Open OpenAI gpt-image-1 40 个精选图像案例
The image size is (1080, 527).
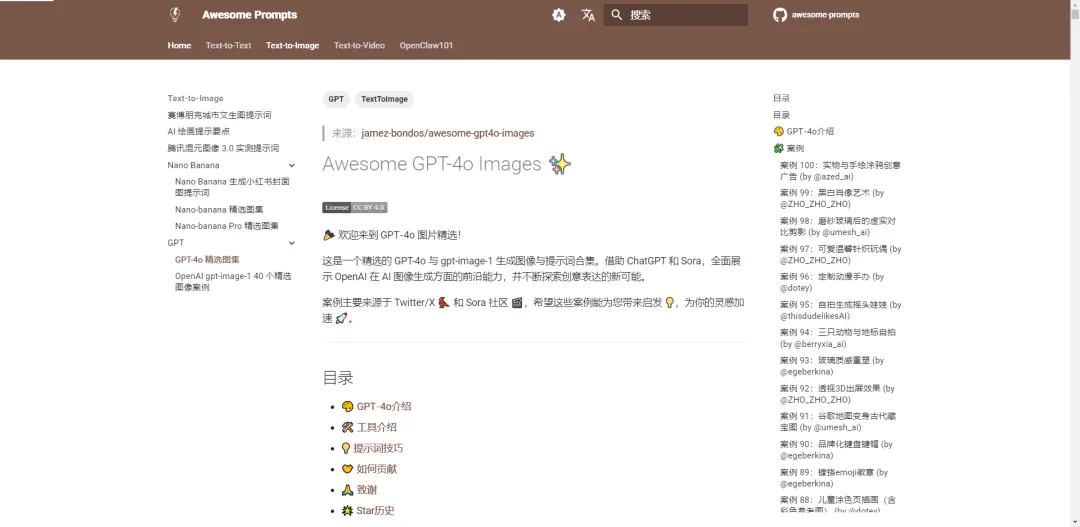click(233, 282)
